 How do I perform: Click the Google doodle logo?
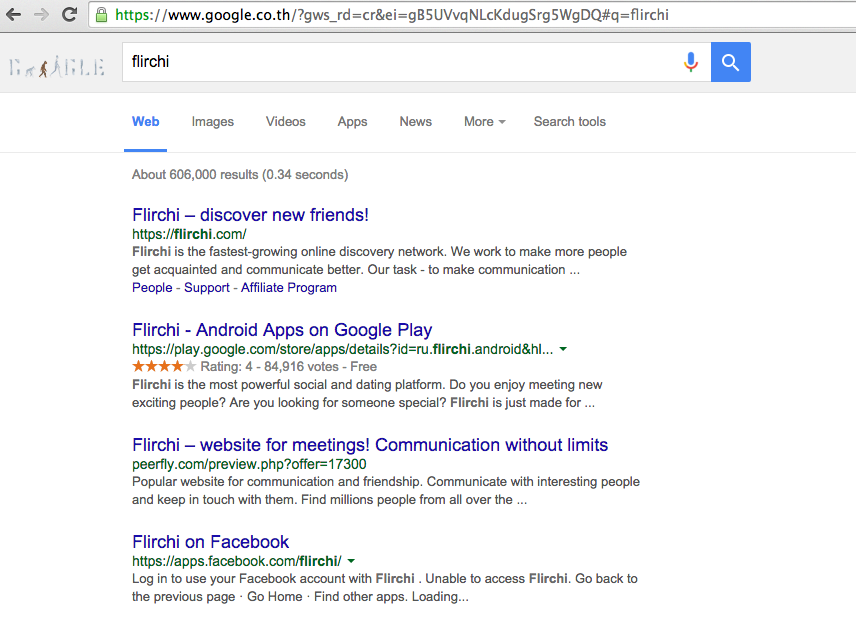point(57,67)
